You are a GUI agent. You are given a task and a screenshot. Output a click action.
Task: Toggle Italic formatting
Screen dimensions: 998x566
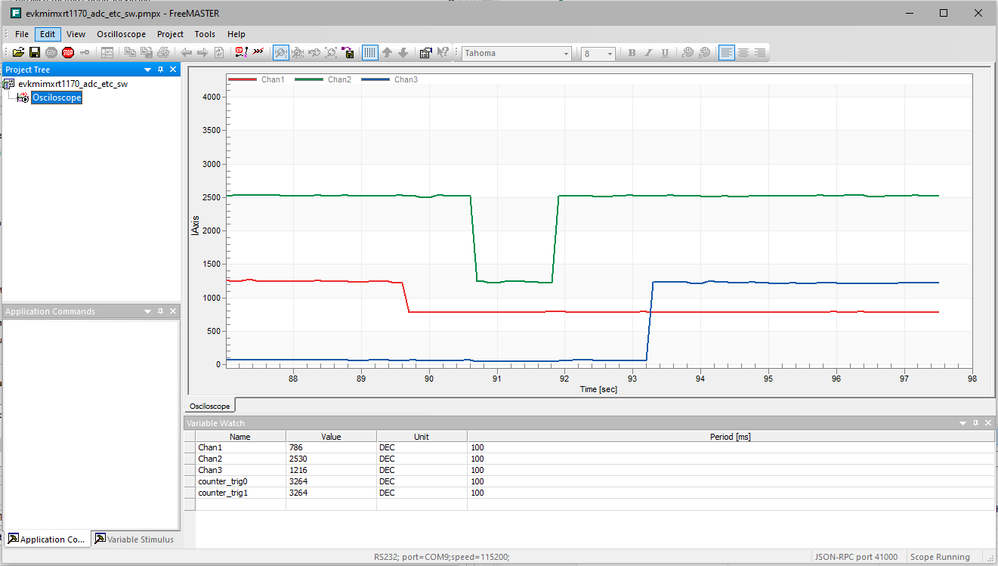pos(649,53)
